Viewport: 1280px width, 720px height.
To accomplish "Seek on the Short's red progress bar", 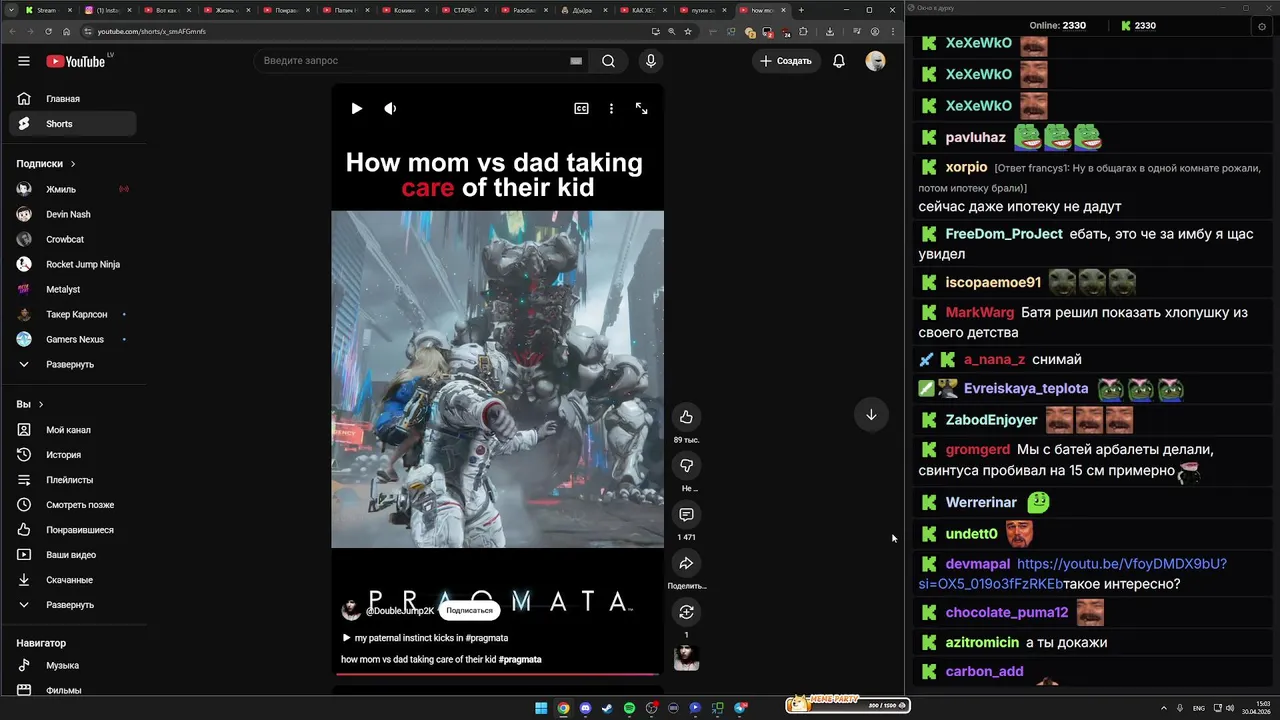I will point(497,674).
